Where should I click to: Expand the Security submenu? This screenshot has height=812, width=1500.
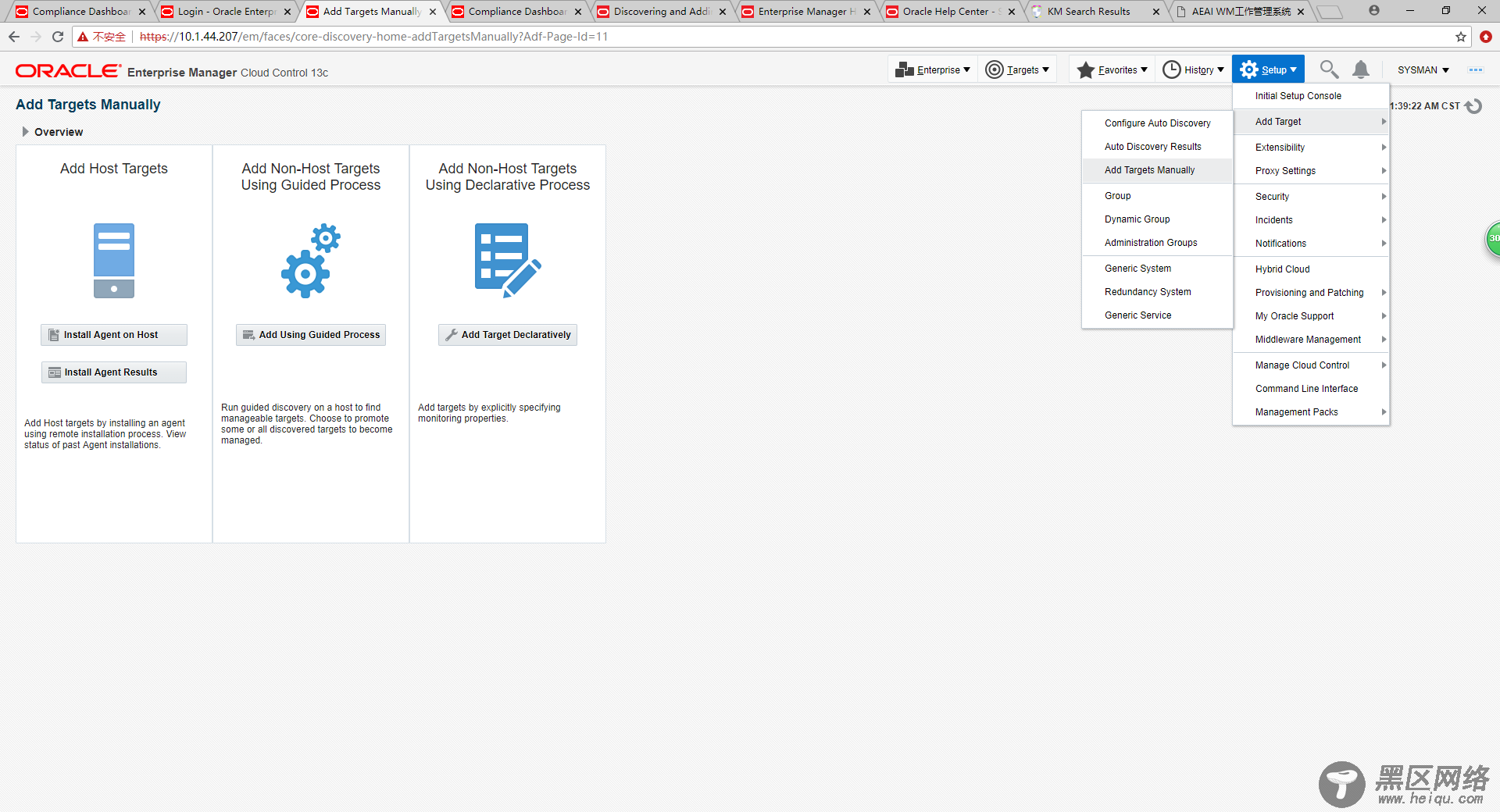pyautogui.click(x=1311, y=197)
